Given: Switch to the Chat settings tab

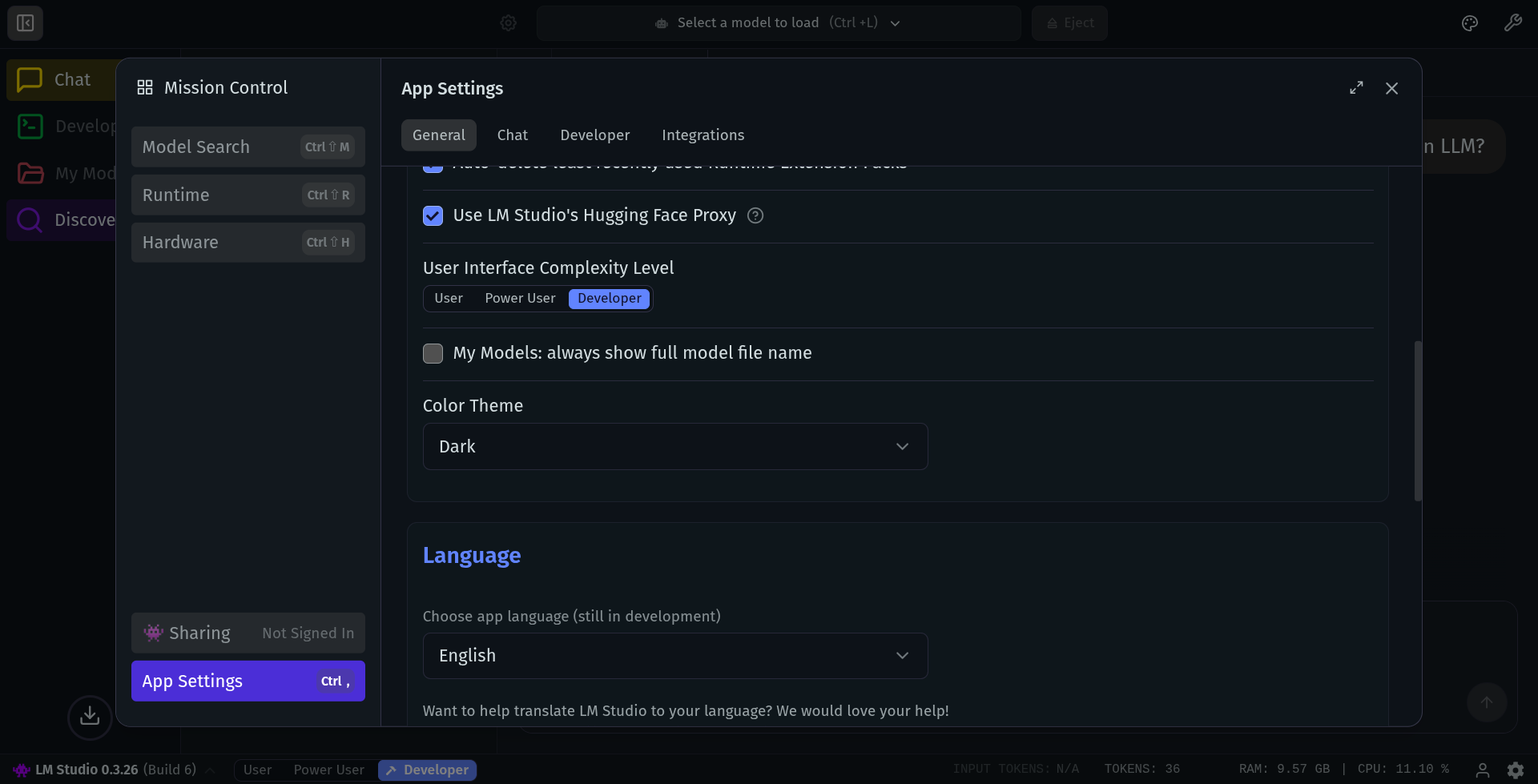Looking at the screenshot, I should pos(512,135).
